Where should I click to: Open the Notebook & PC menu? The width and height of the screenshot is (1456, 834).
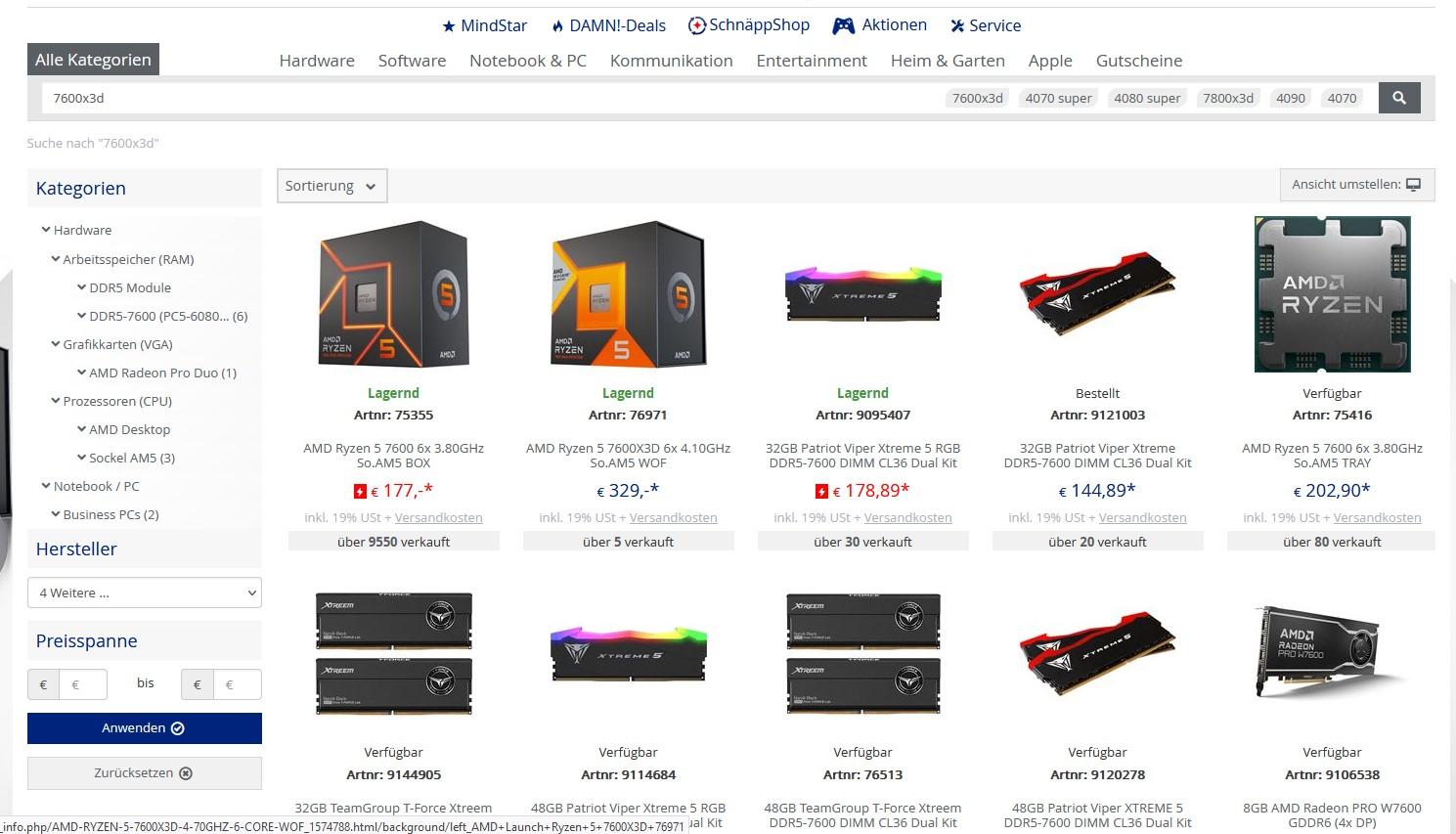pos(528,61)
